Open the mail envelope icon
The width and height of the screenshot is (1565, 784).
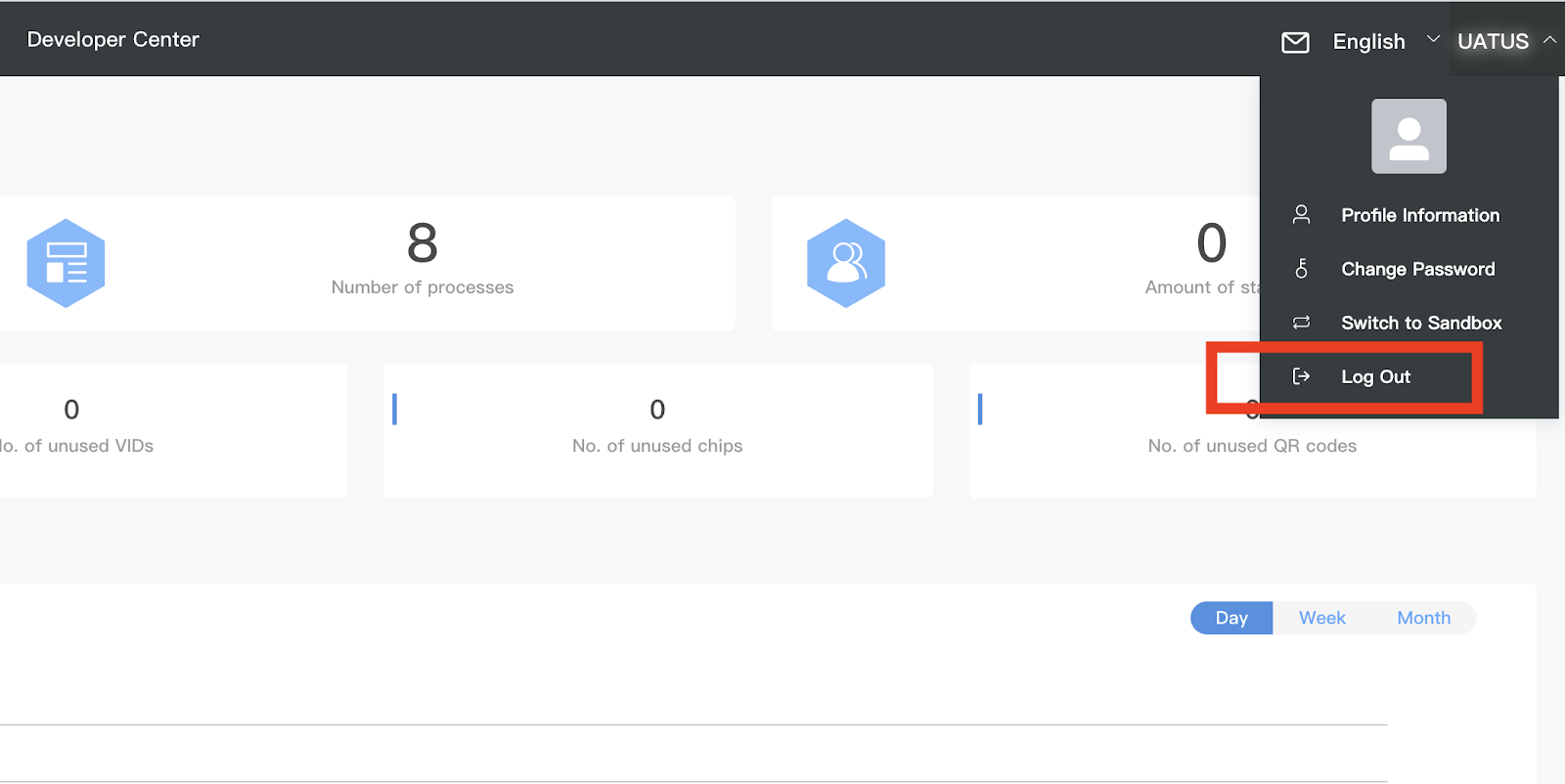pos(1295,42)
